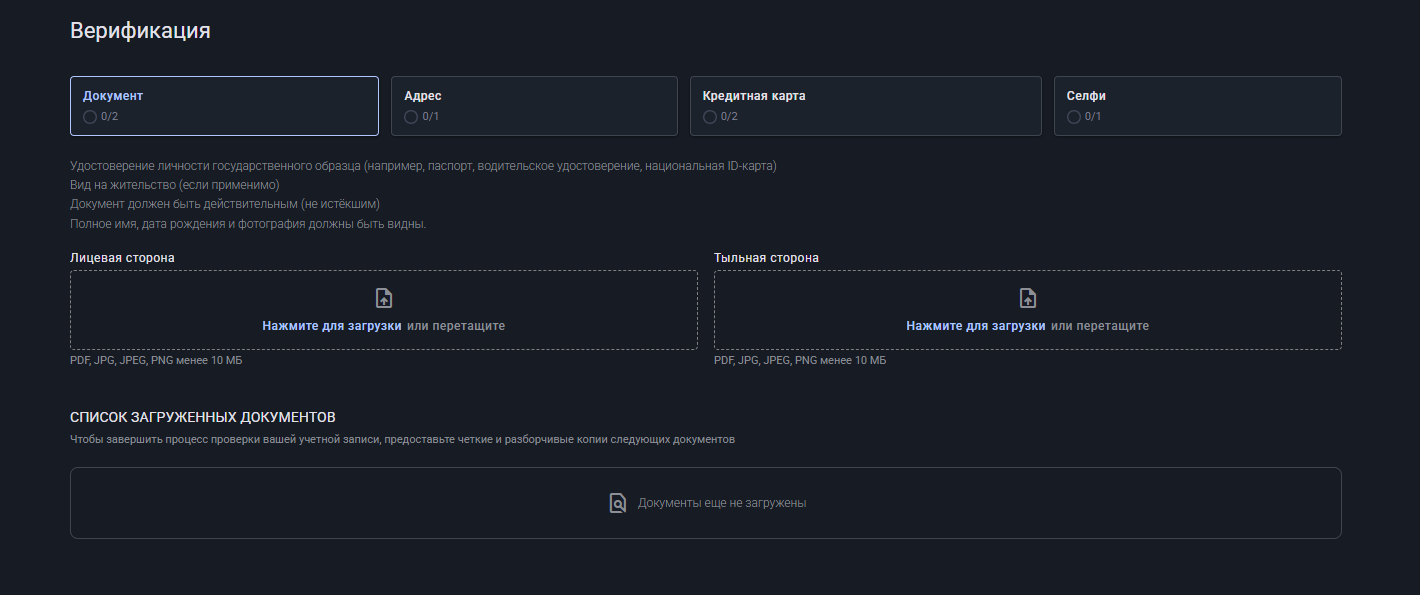Click 'Нажмите для загрузки' for back side
Viewport: 1420px width, 595px height.
click(976, 326)
